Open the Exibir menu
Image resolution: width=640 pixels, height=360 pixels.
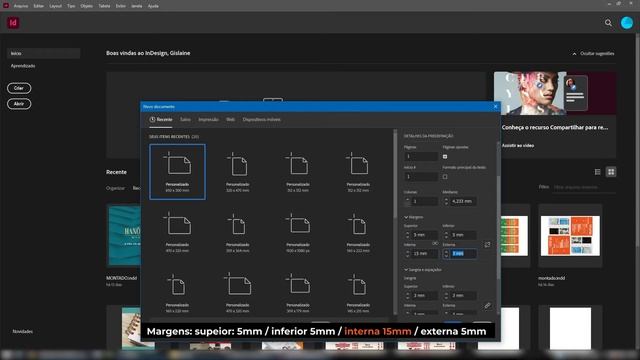point(121,6)
